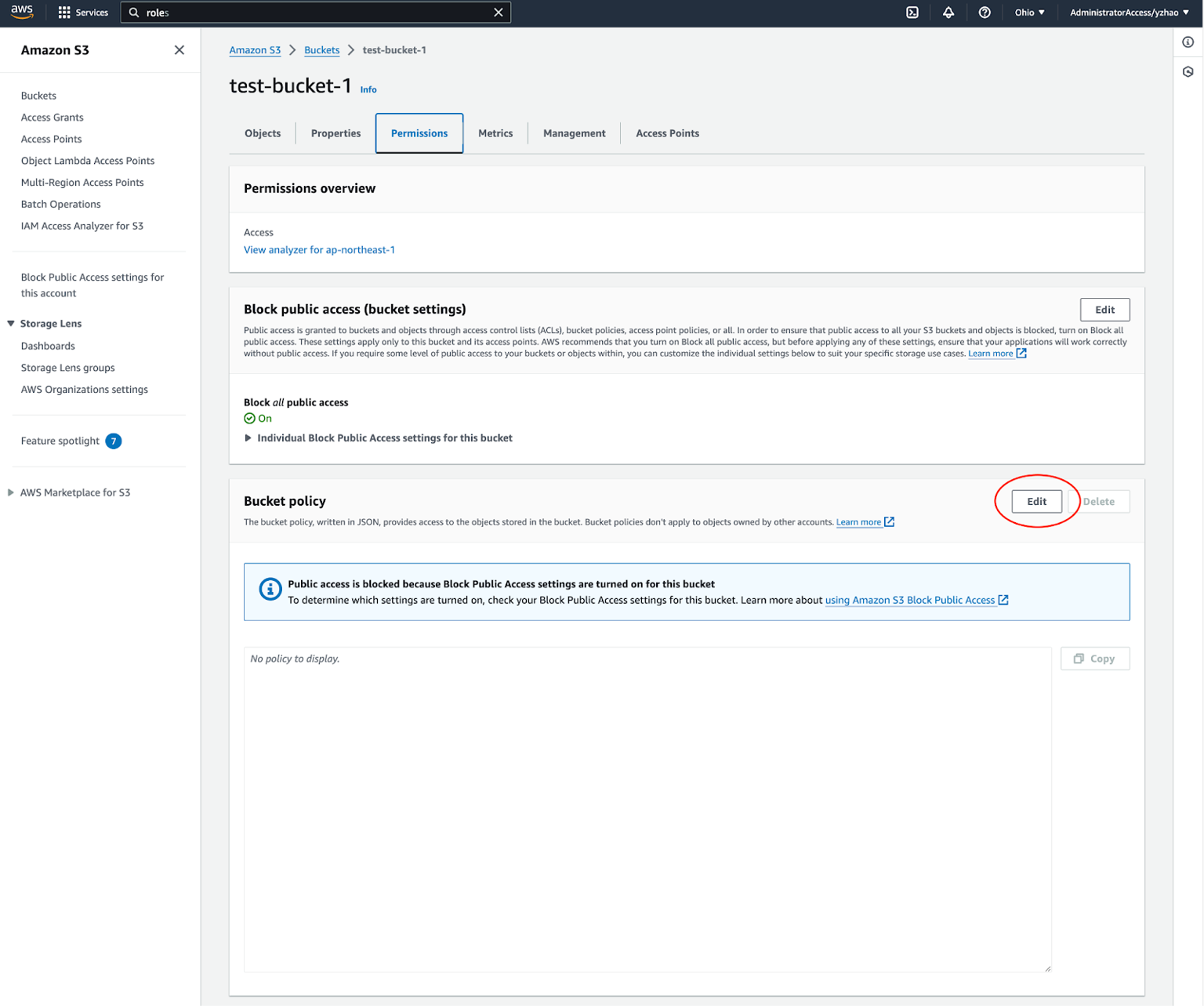Open the info panel icon at right edge
This screenshot has height=1006, width=1204.
coord(1188,42)
